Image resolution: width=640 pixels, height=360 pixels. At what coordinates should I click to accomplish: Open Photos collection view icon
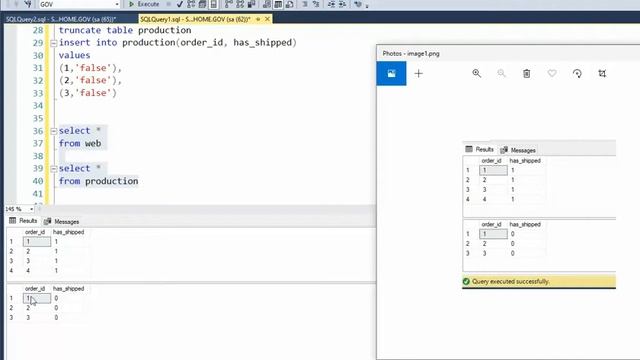(391, 73)
